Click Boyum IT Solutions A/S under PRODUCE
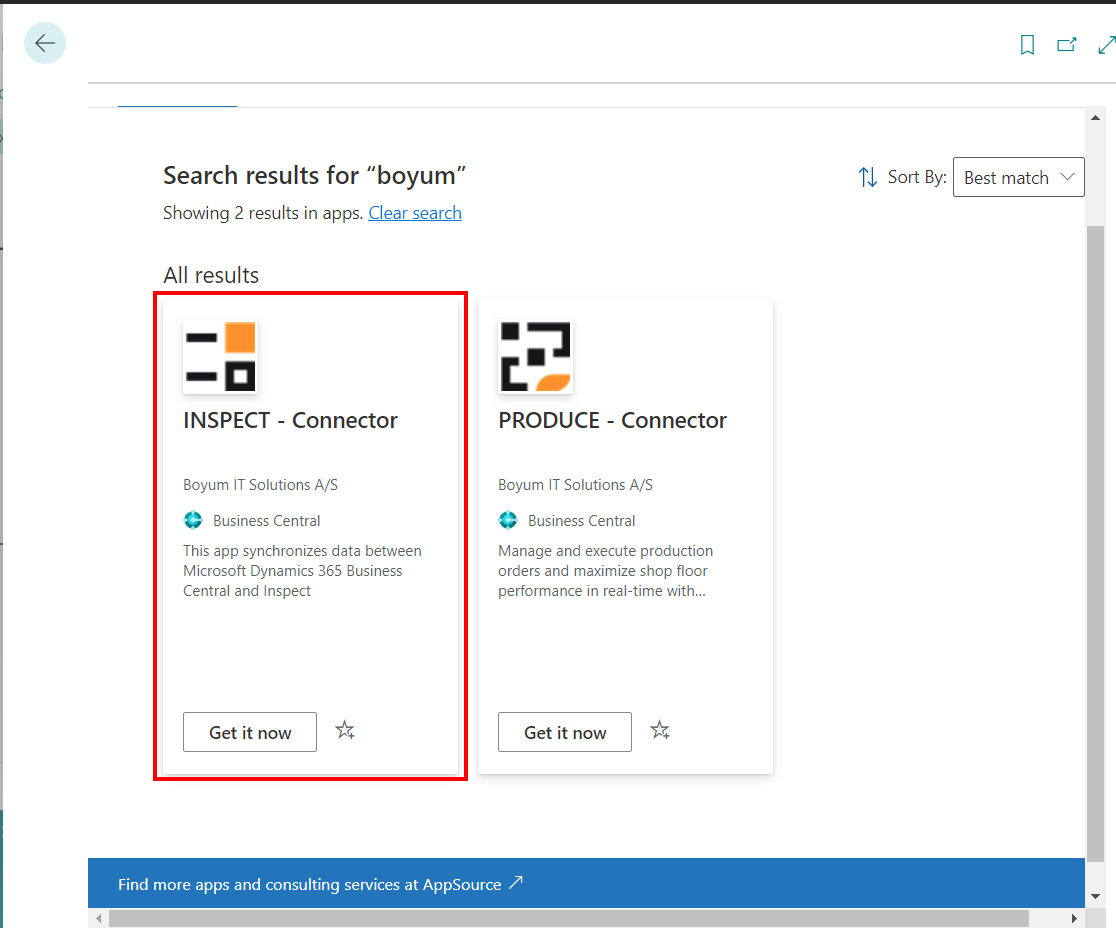Image resolution: width=1116 pixels, height=928 pixels. pos(575,485)
